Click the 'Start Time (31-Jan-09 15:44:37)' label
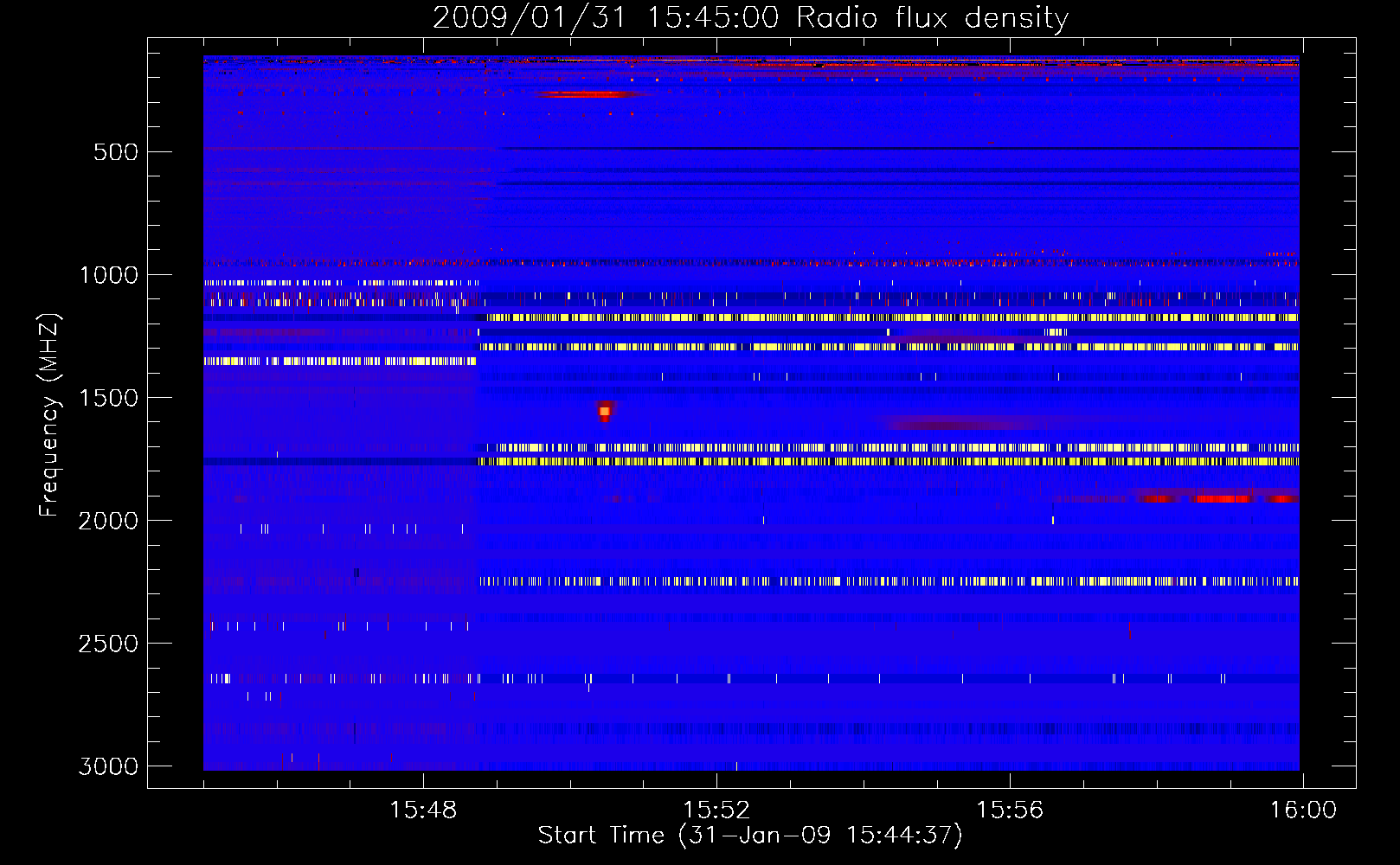The height and width of the screenshot is (865, 1400). click(x=750, y=835)
